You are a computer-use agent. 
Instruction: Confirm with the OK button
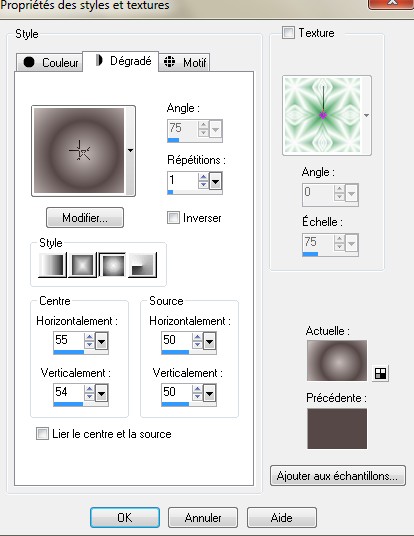coord(125,518)
